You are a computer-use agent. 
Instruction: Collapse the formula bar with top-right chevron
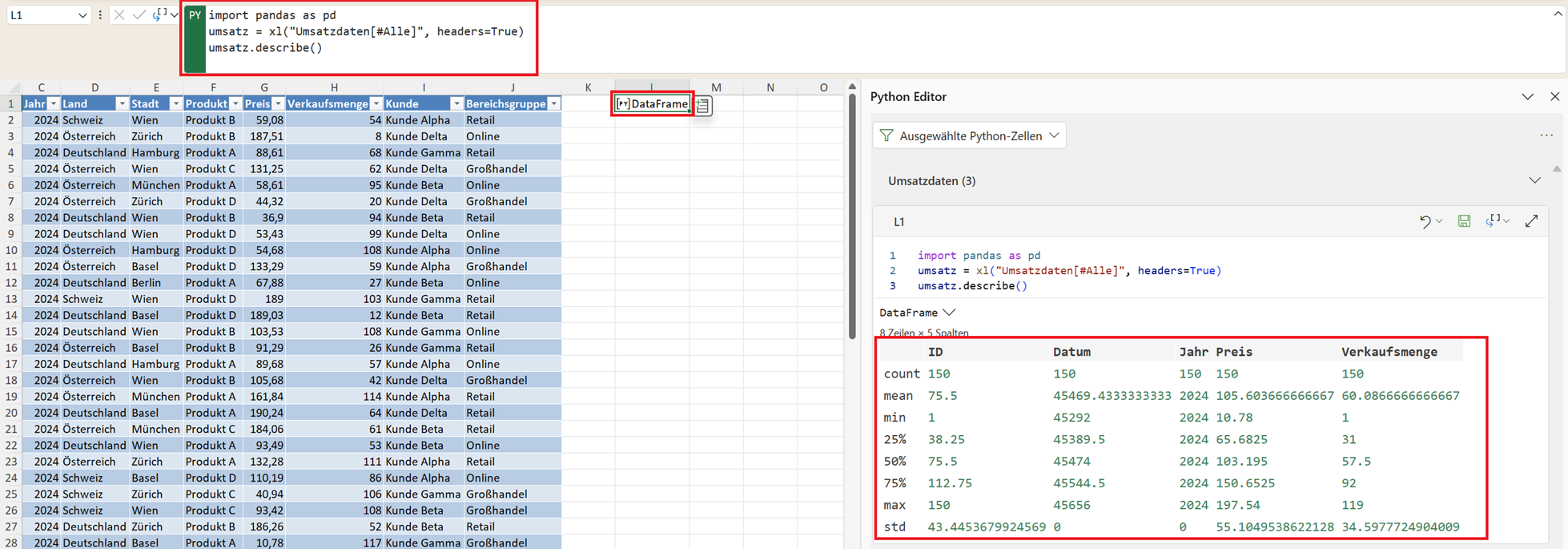pos(1558,14)
